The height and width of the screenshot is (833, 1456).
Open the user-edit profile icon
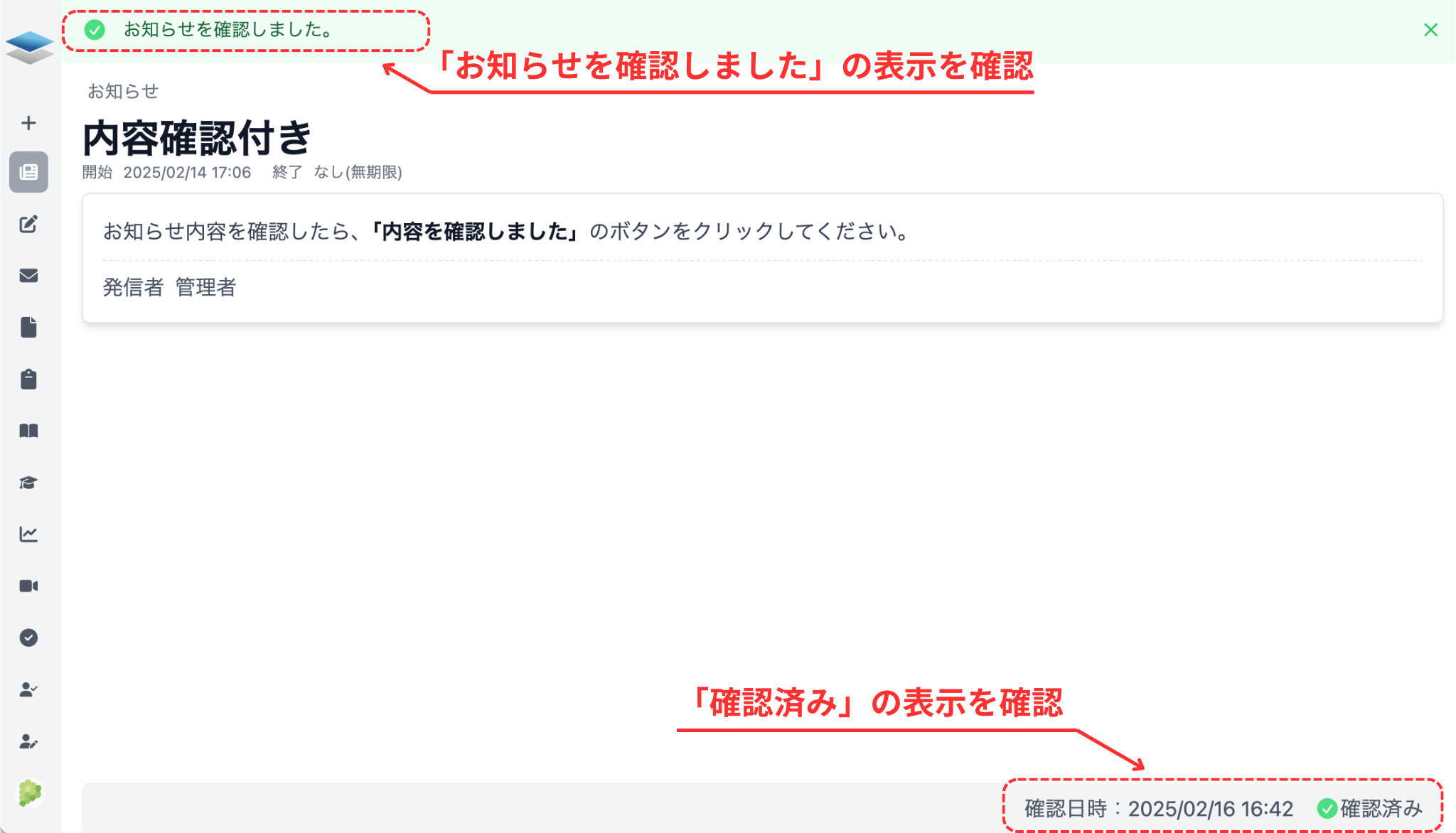[28, 741]
